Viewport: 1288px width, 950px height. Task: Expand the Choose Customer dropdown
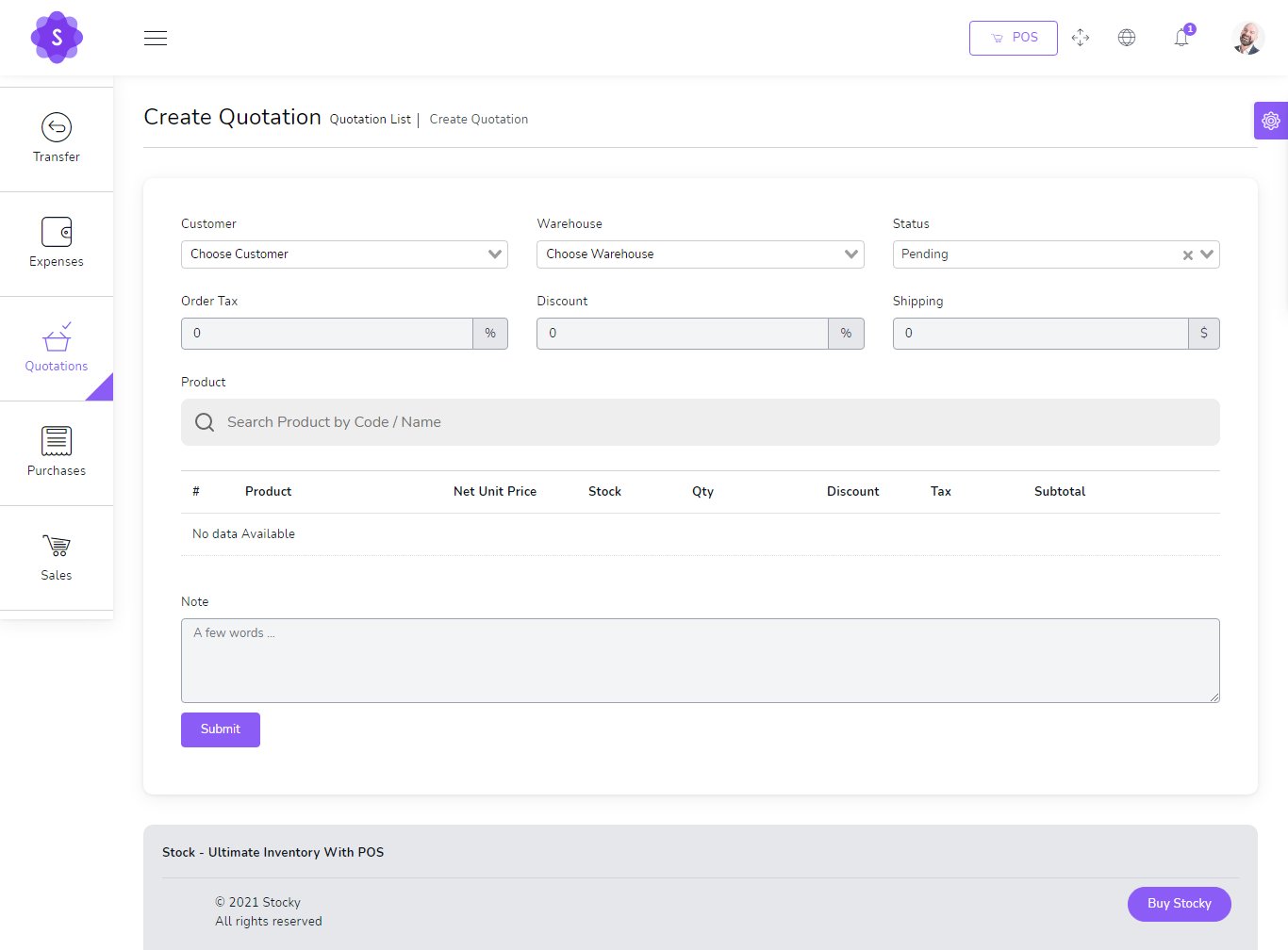pos(344,254)
